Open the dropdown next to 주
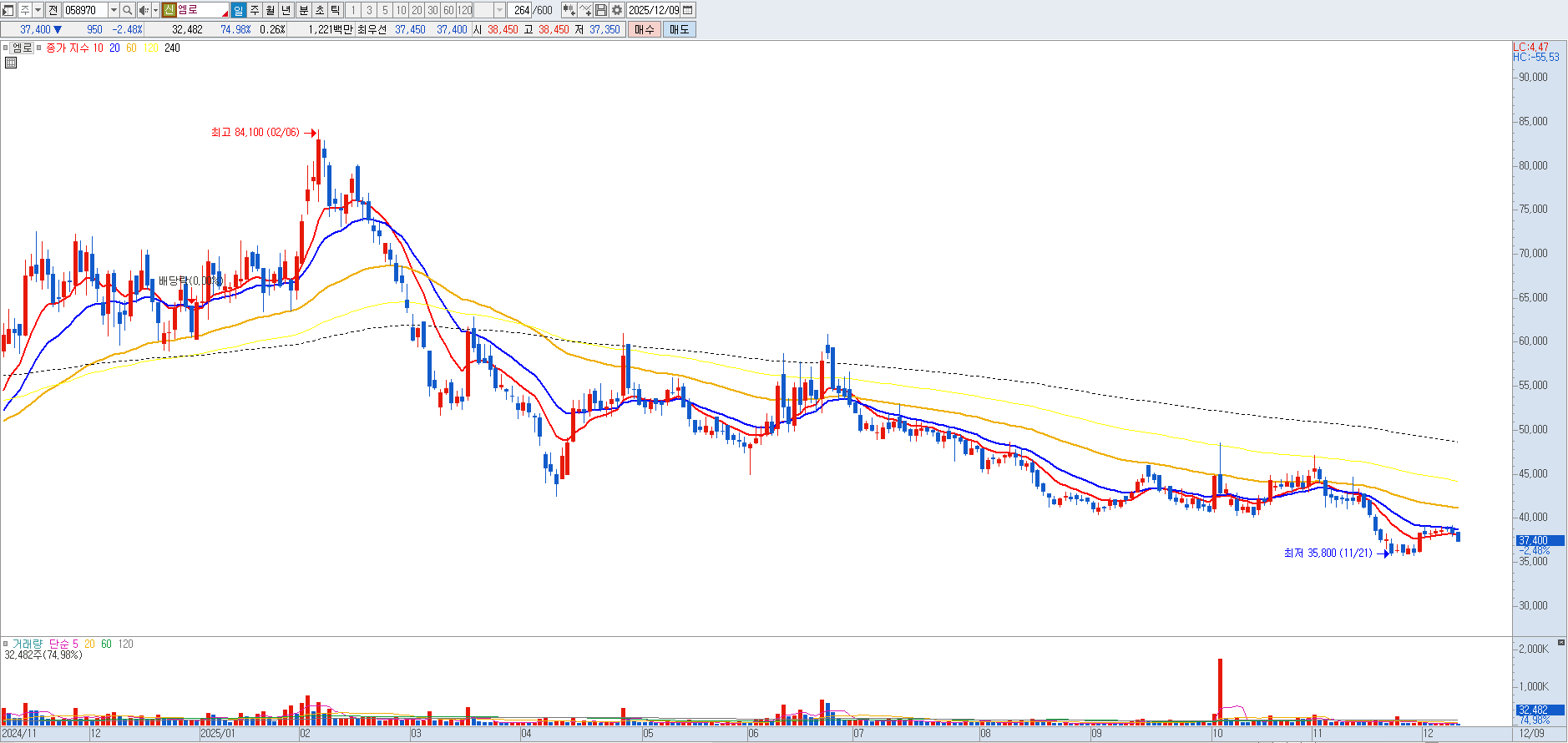The image size is (1568, 743). point(38,10)
